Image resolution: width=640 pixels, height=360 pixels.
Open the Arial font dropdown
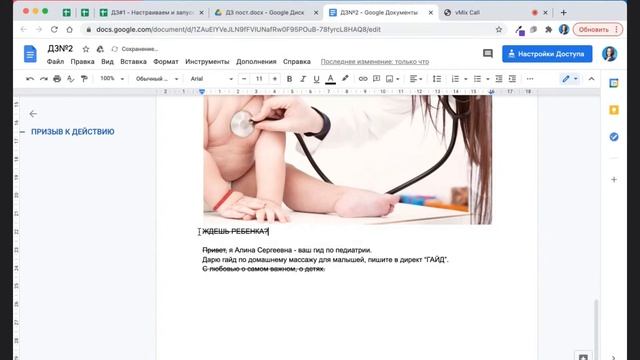pyautogui.click(x=211, y=79)
